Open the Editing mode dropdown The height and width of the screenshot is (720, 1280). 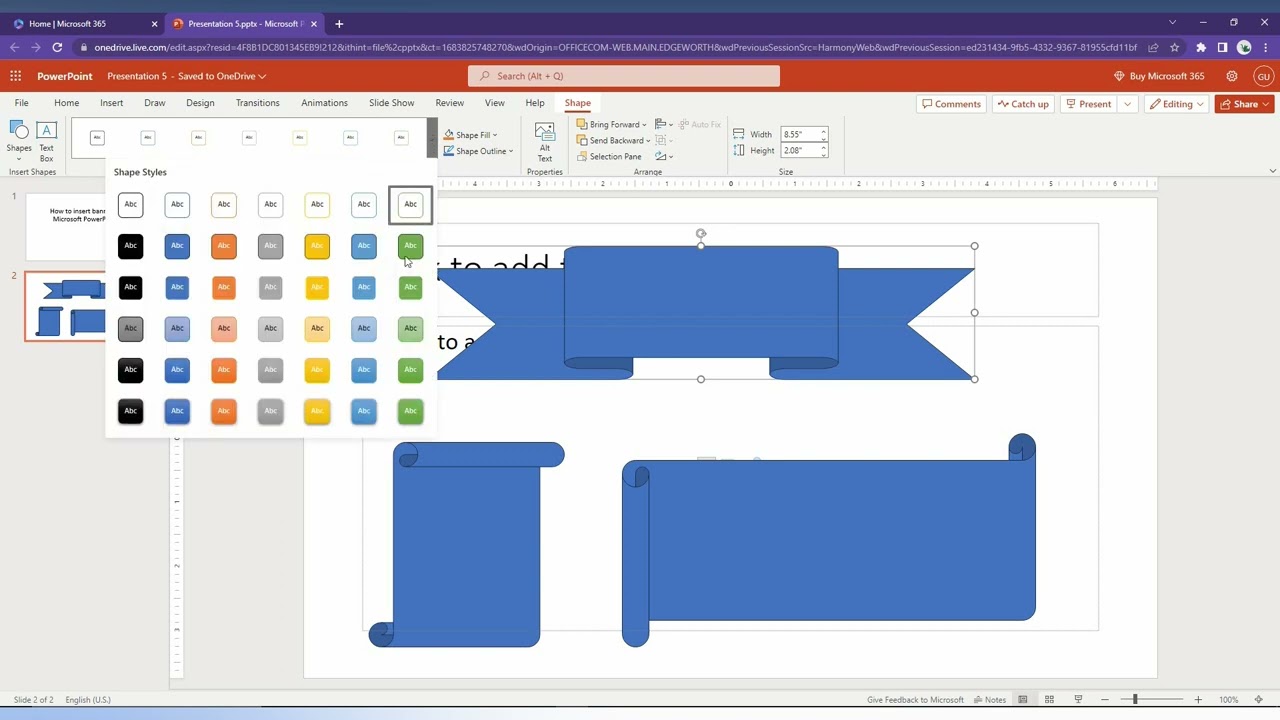pyautogui.click(x=1177, y=104)
